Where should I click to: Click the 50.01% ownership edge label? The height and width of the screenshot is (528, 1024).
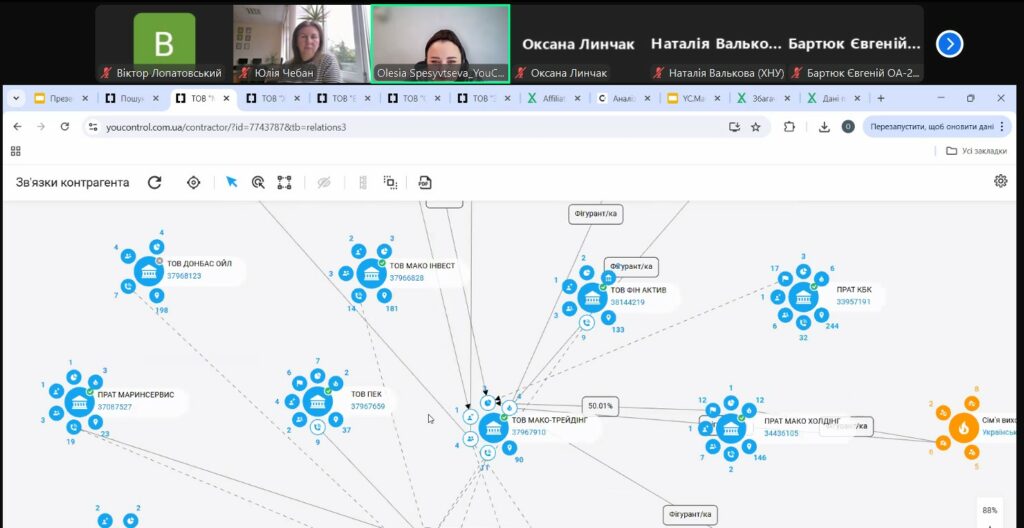coord(600,406)
